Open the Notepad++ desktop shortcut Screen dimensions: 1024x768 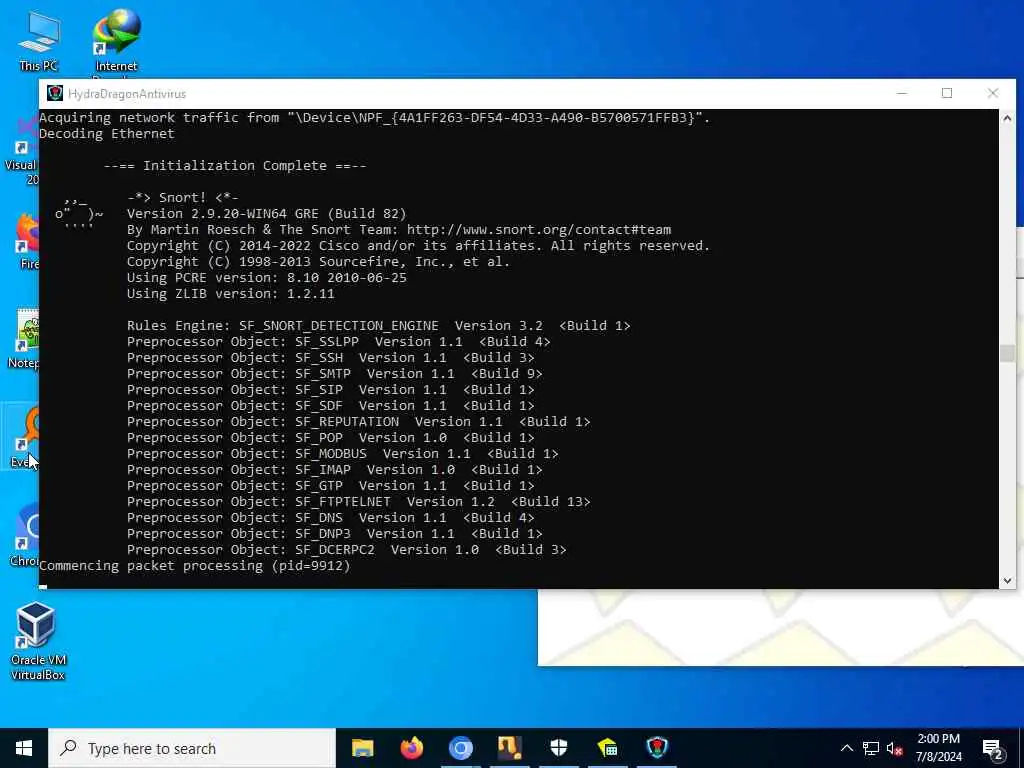[x=26, y=339]
